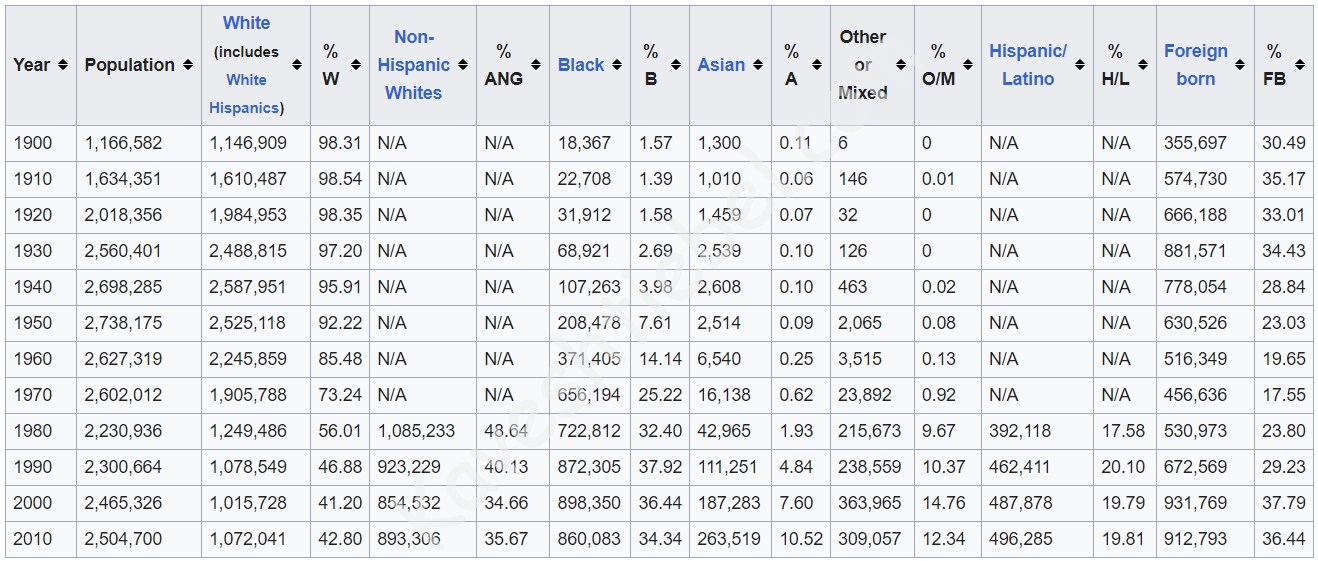Click sort arrows beside Population header

pos(186,65)
